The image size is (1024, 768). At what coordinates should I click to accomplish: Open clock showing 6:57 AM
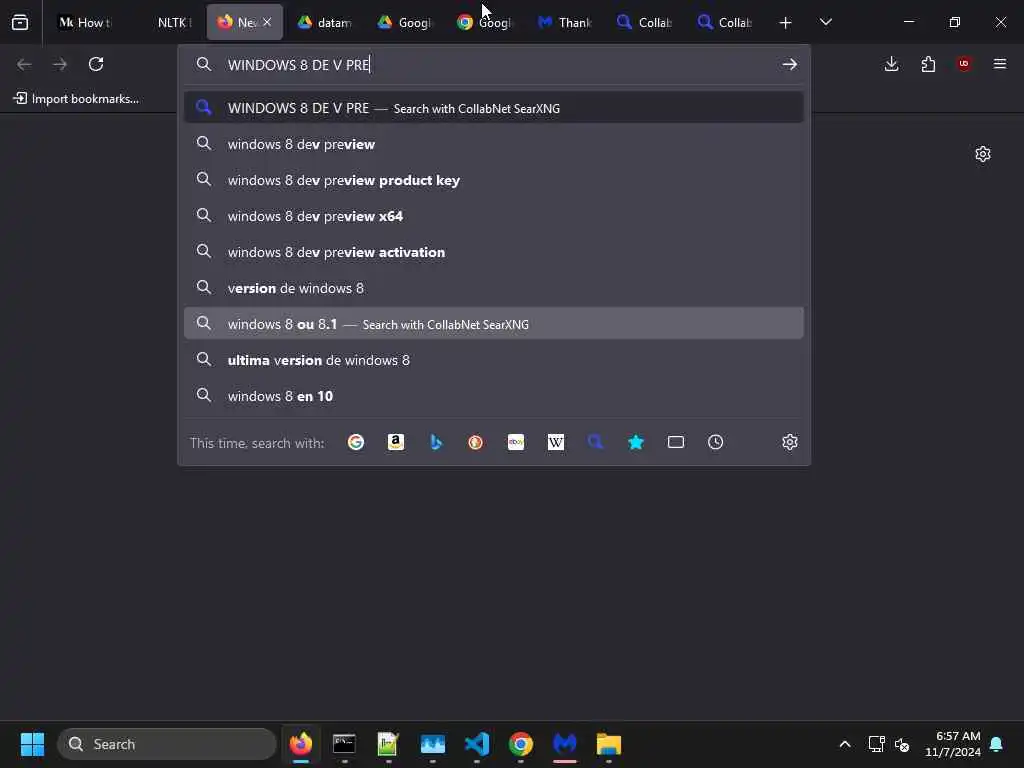953,744
